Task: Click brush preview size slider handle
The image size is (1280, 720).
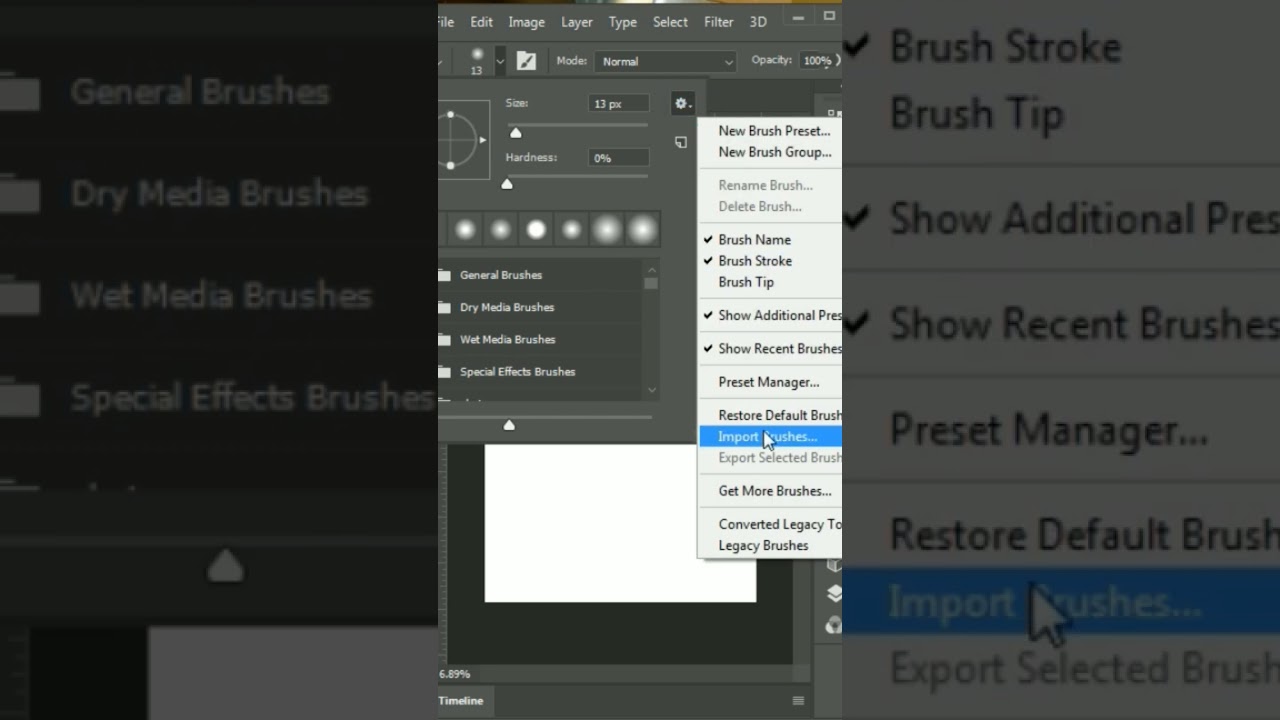Action: 509,425
